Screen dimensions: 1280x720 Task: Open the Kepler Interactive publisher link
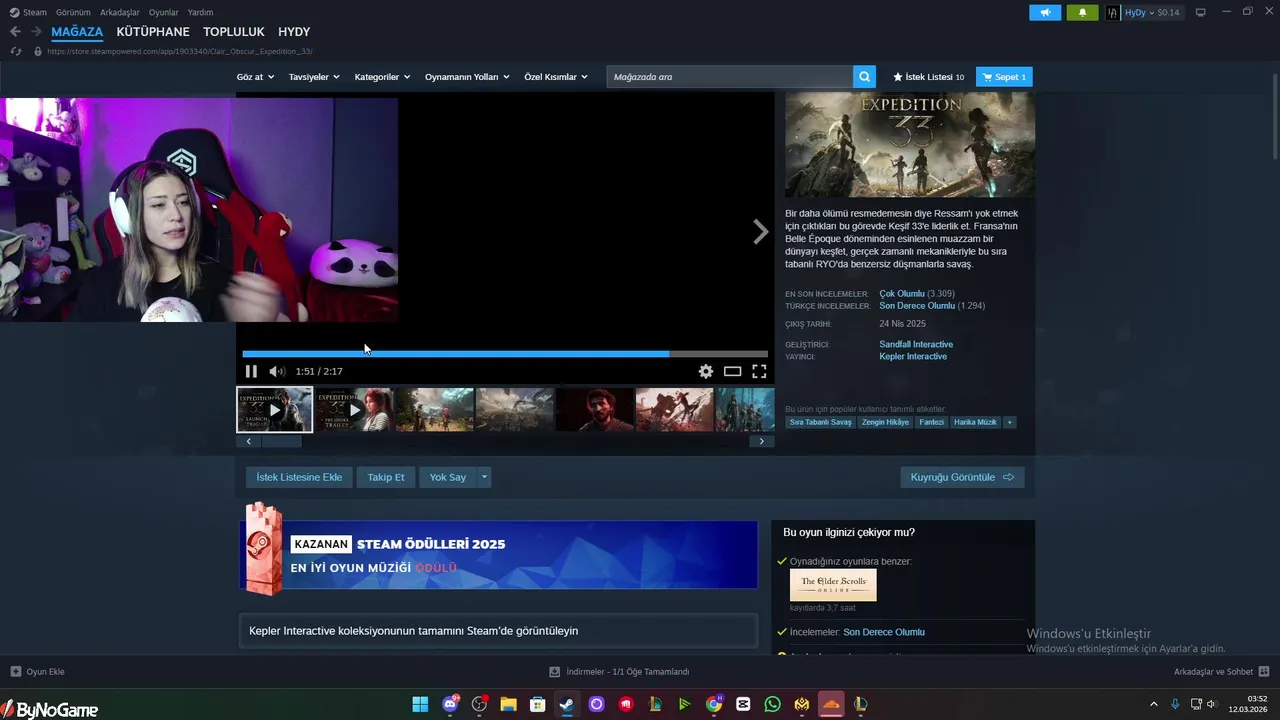click(913, 356)
